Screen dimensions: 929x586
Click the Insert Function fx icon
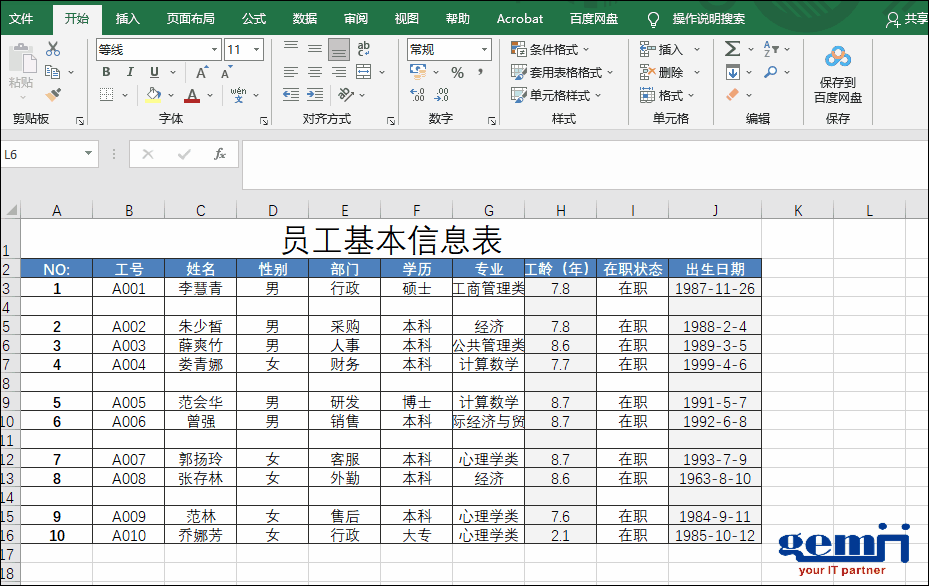tap(220, 154)
